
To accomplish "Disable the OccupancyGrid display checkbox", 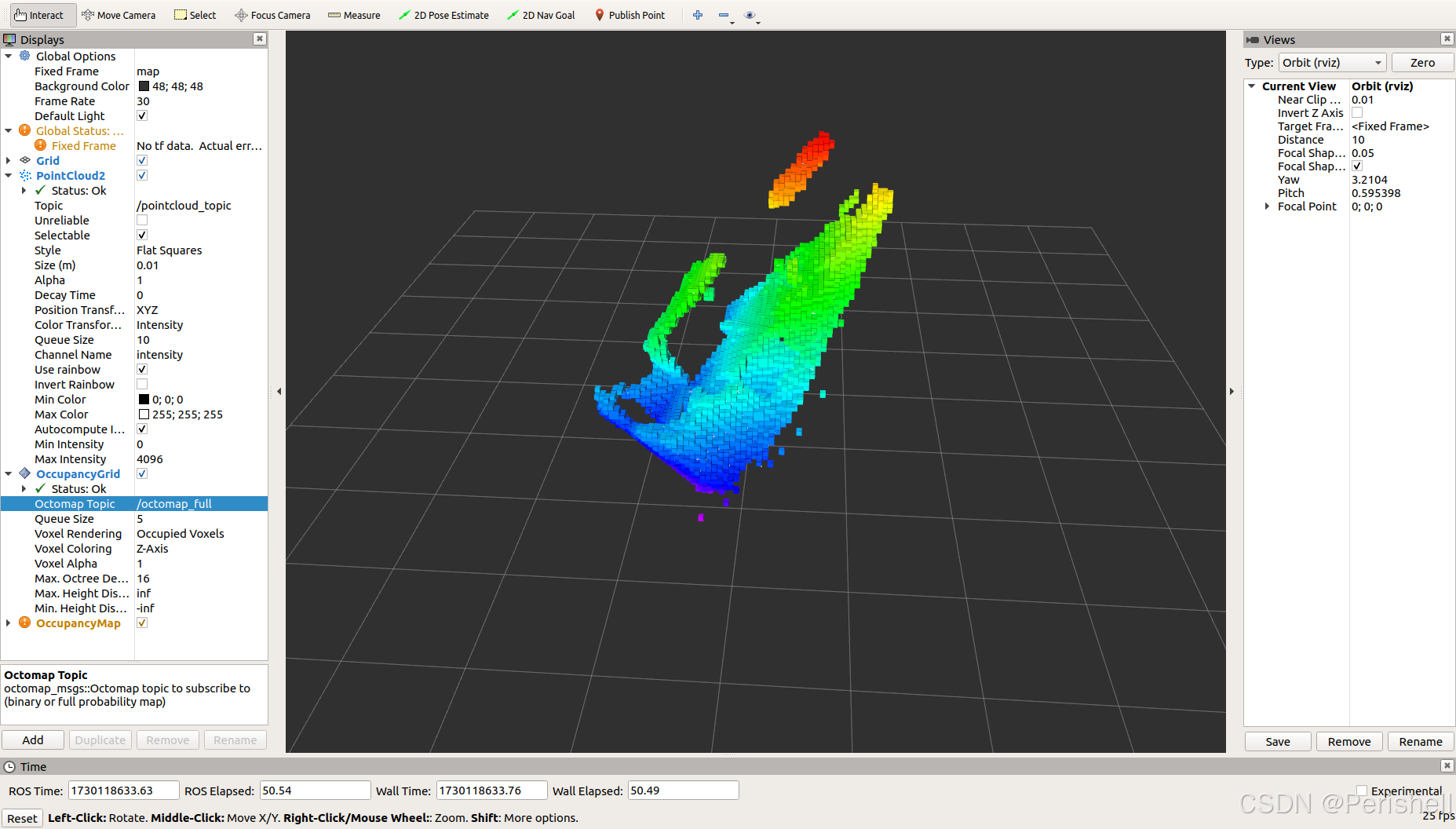I will click(142, 473).
